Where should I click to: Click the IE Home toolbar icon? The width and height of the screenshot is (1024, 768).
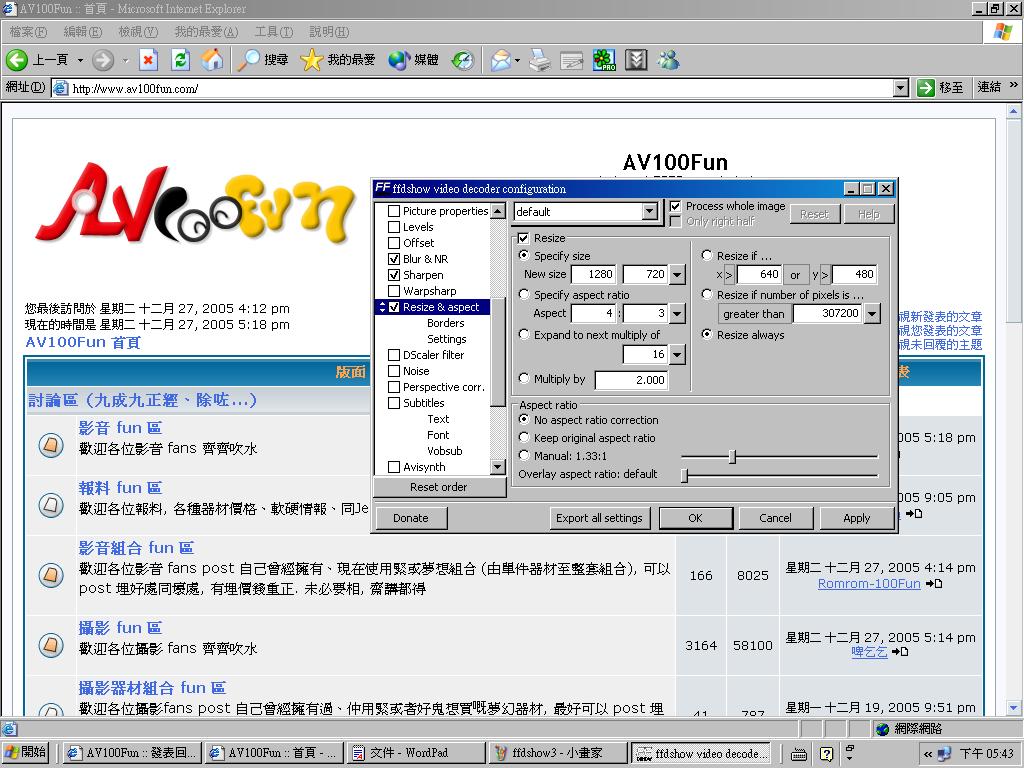pyautogui.click(x=212, y=60)
